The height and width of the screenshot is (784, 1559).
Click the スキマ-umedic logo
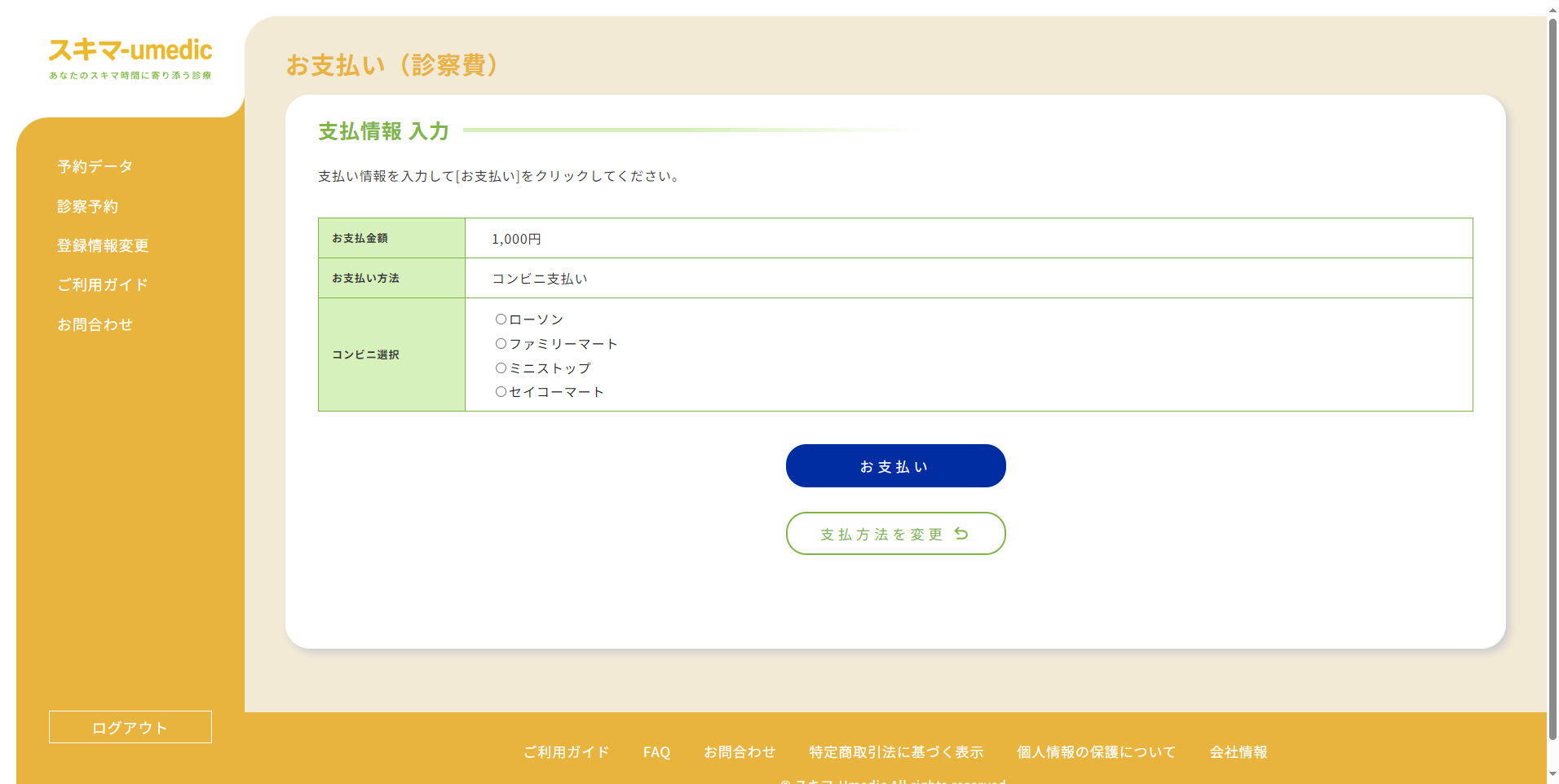[130, 51]
